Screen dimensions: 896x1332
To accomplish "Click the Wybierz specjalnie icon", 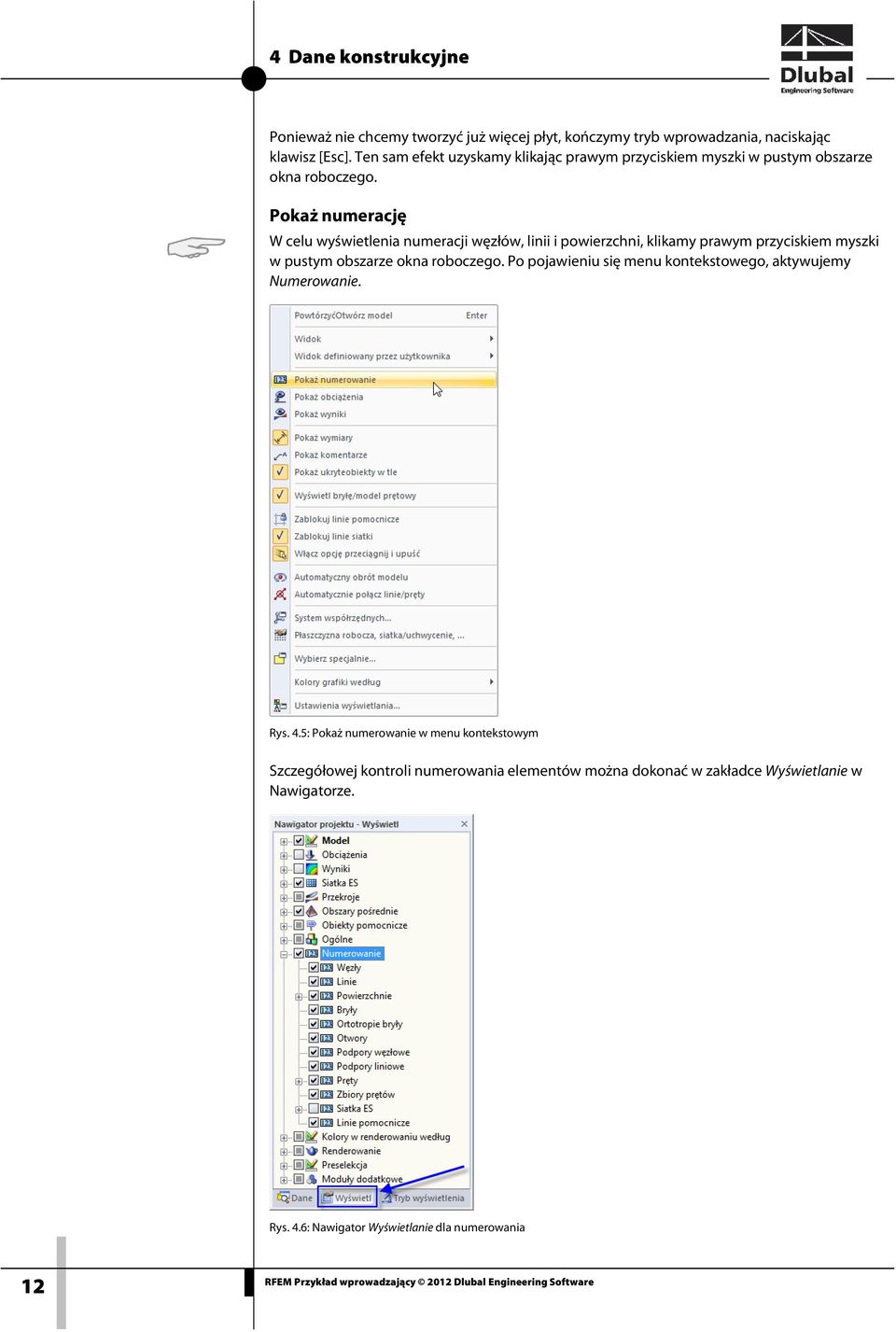I will coord(280,659).
